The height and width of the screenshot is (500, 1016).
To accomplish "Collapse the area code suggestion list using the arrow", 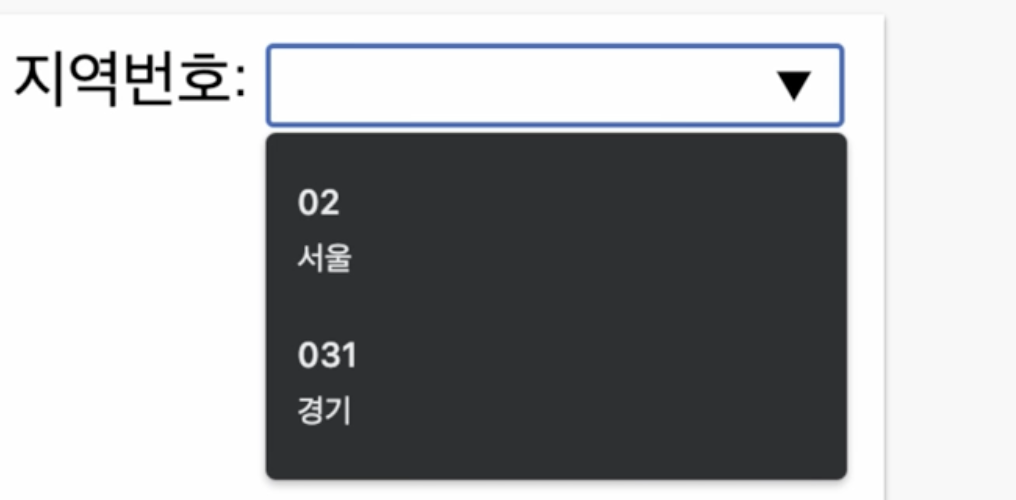I will click(x=794, y=86).
